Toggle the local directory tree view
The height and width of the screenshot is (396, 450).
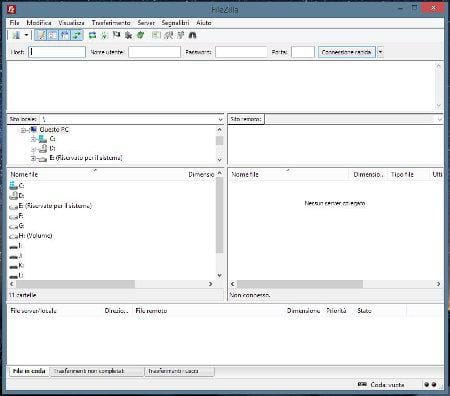[53, 35]
